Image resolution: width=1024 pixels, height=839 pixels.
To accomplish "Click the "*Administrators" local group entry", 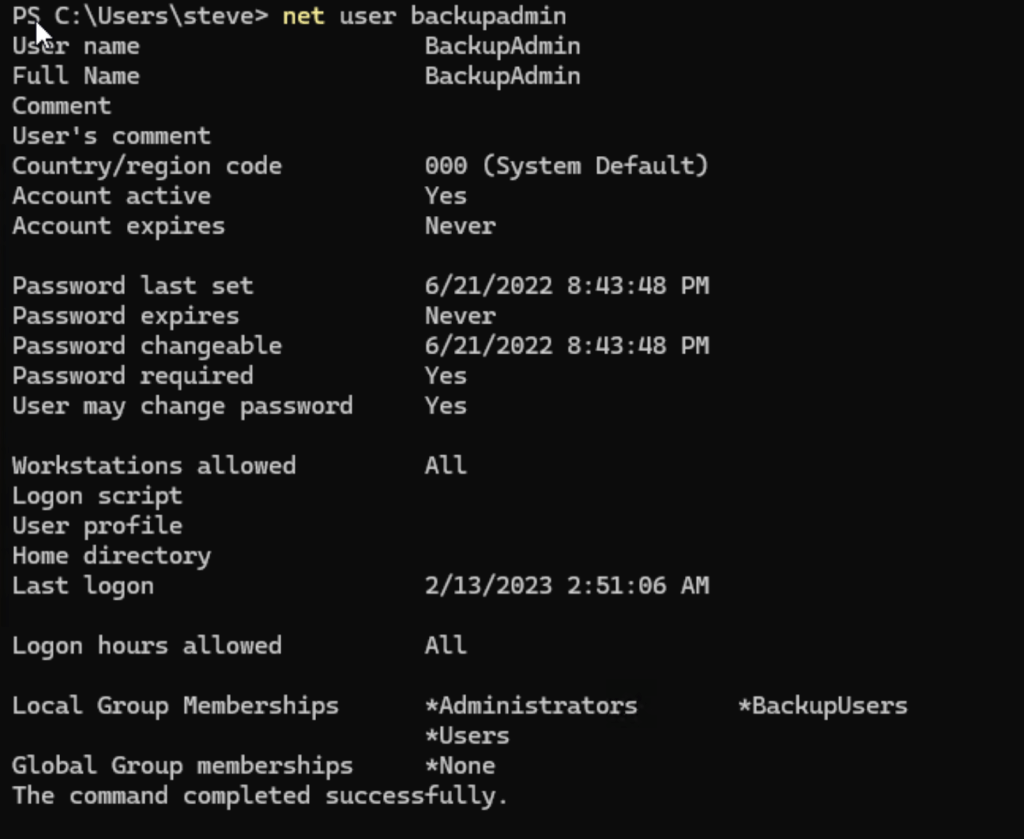I will click(x=531, y=706).
